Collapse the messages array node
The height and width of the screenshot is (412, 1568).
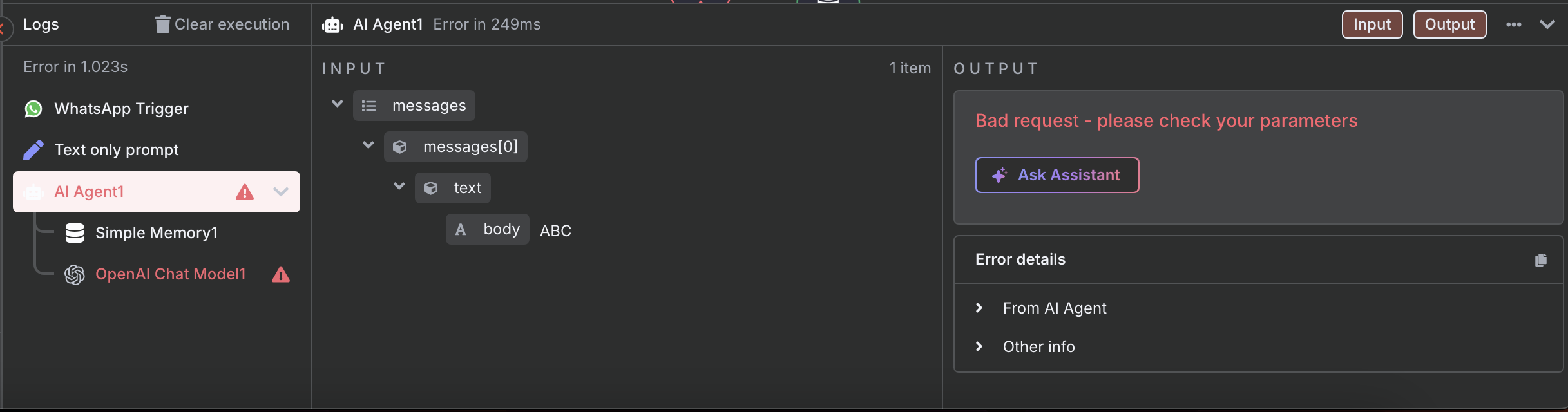[x=337, y=104]
